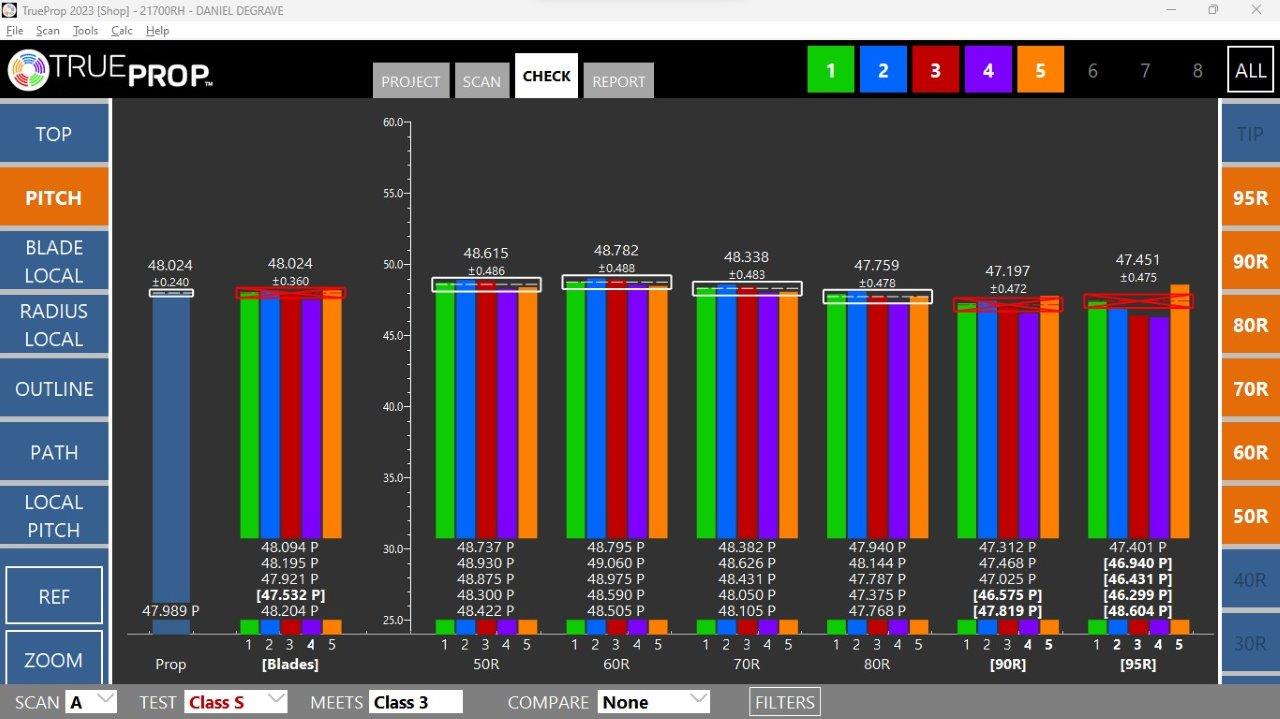Viewport: 1280px width, 719px height.
Task: Toggle orange blade 5 button
Action: coord(1040,70)
